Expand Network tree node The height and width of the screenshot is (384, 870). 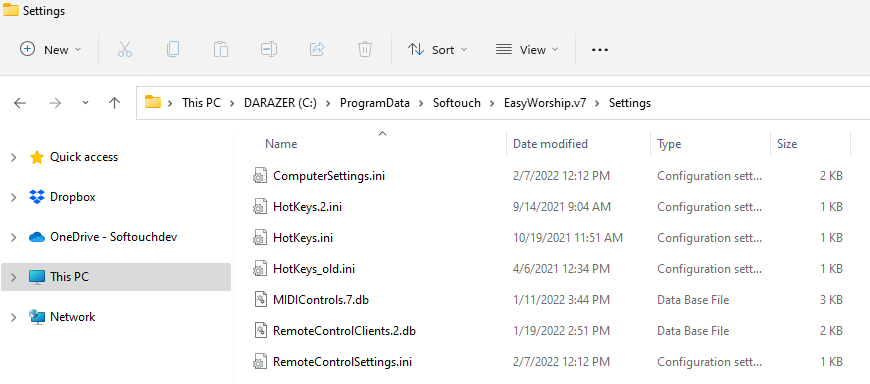tap(13, 317)
